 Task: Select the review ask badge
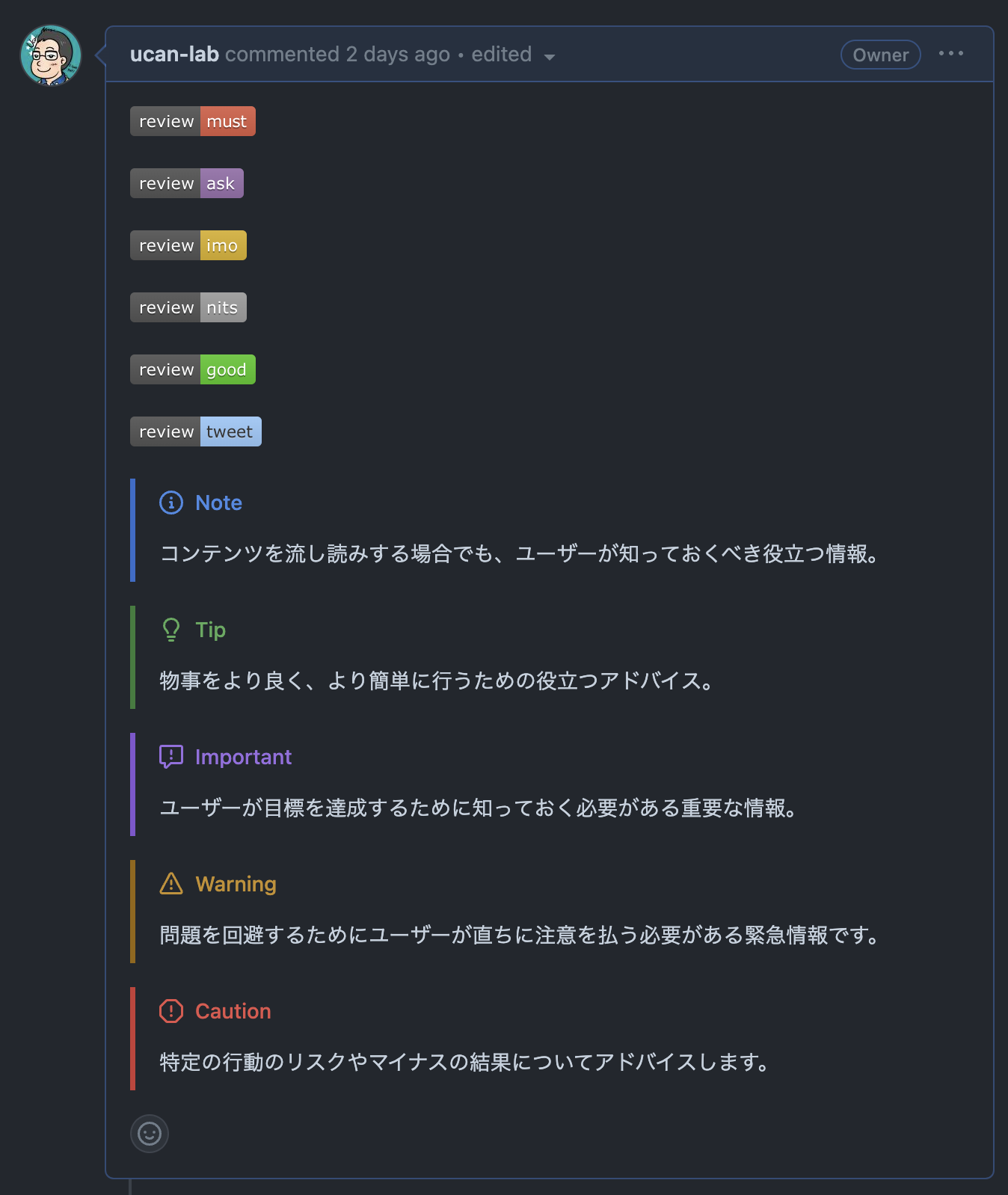coord(187,182)
